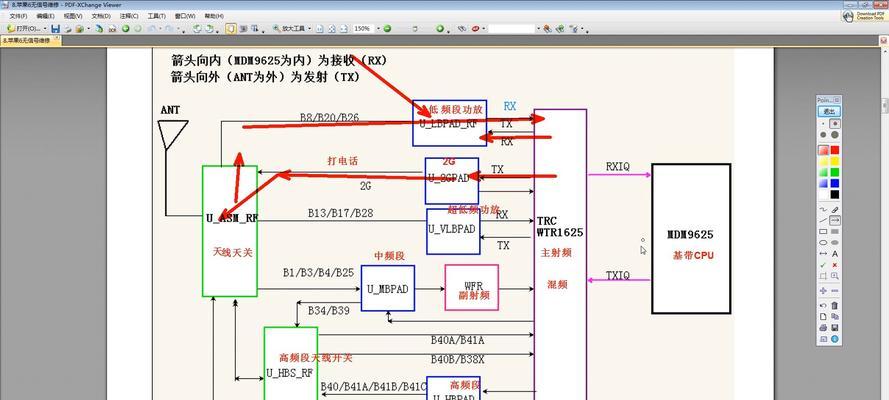Viewport: 889px width, 400px height.
Task: Click the 打开(O) open button
Action: [x=24, y=28]
